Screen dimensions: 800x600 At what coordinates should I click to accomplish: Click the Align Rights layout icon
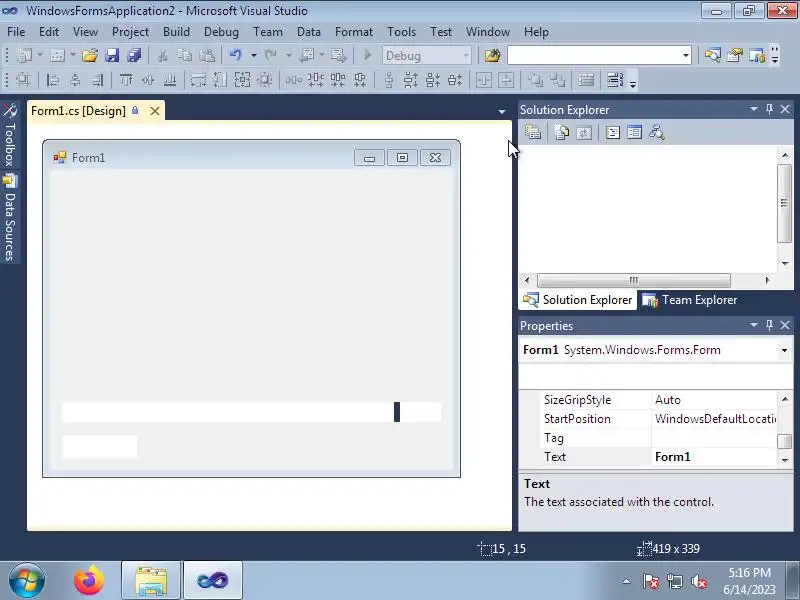97,80
